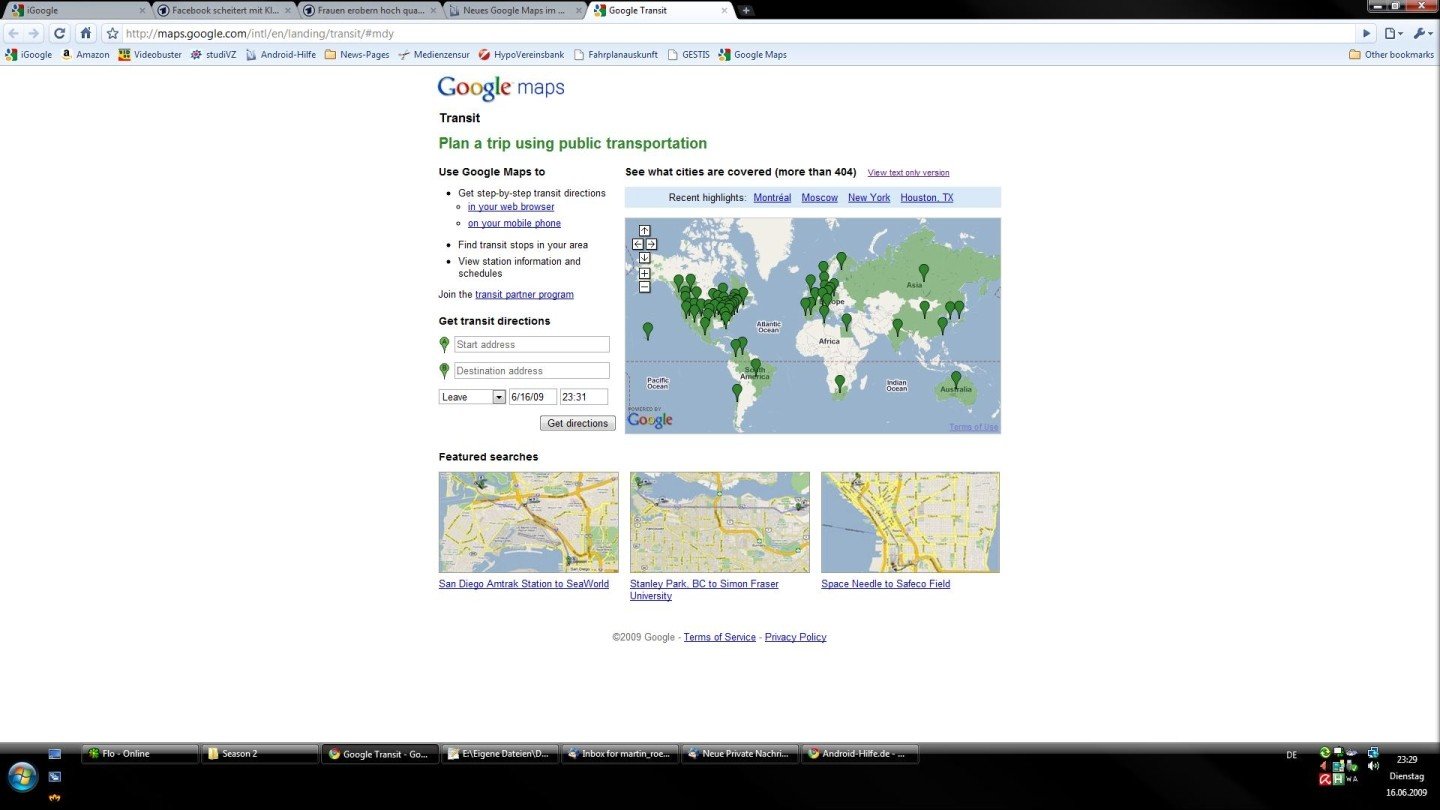The width and height of the screenshot is (1440, 810).
Task: Bookmark this page with the star icon
Action: [112, 33]
